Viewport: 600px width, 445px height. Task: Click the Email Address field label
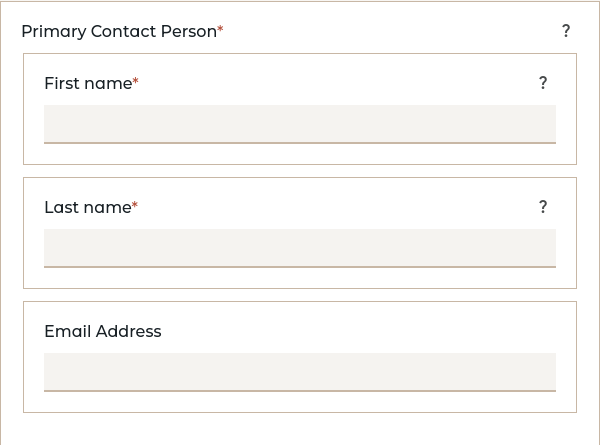pos(102,331)
